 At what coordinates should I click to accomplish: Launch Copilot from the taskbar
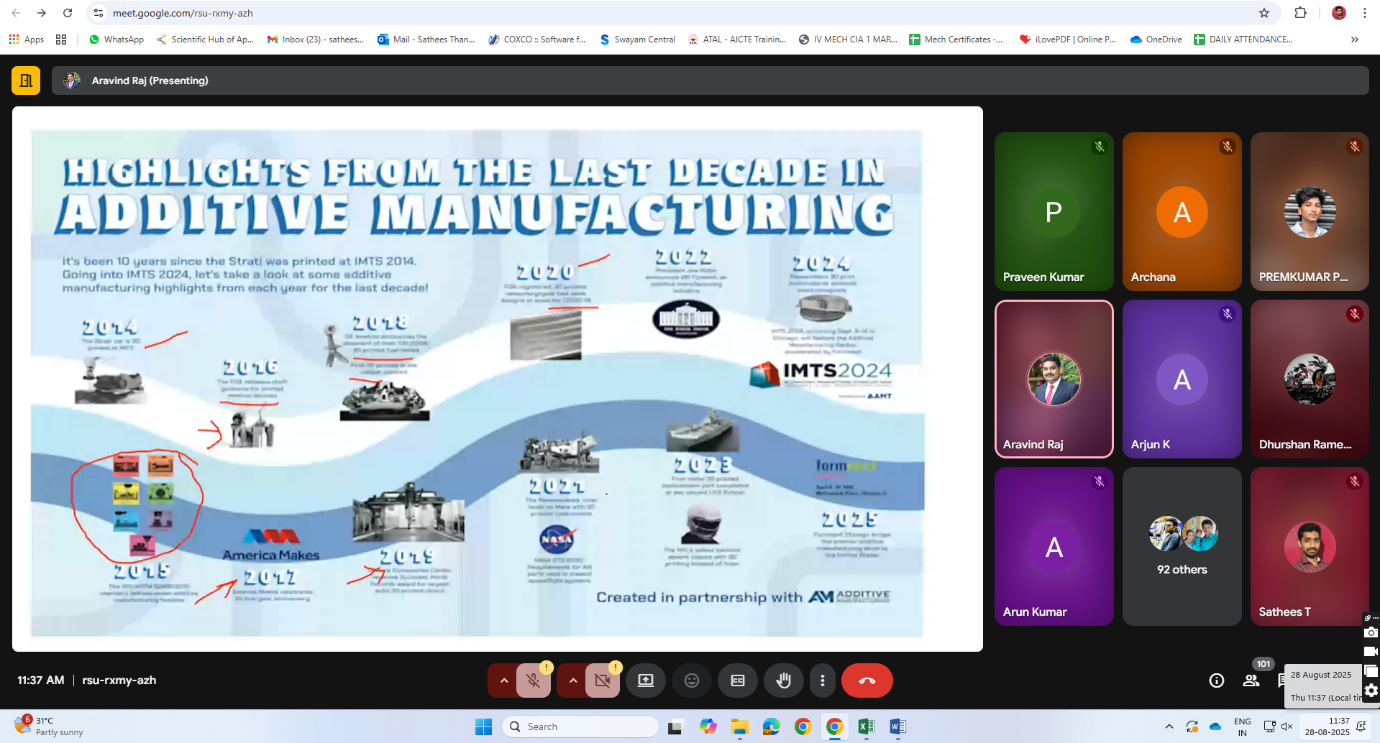[x=708, y=726]
